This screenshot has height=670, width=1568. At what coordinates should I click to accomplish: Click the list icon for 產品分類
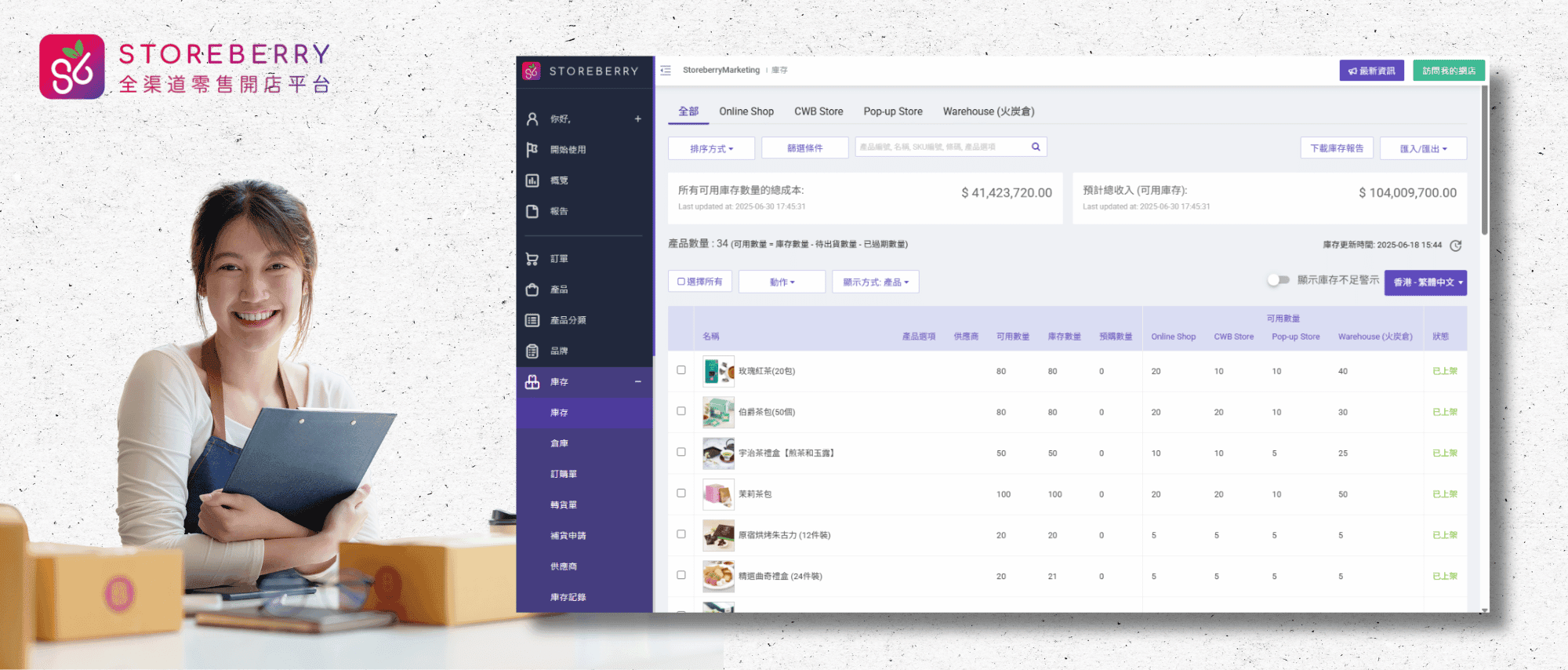pyautogui.click(x=532, y=320)
